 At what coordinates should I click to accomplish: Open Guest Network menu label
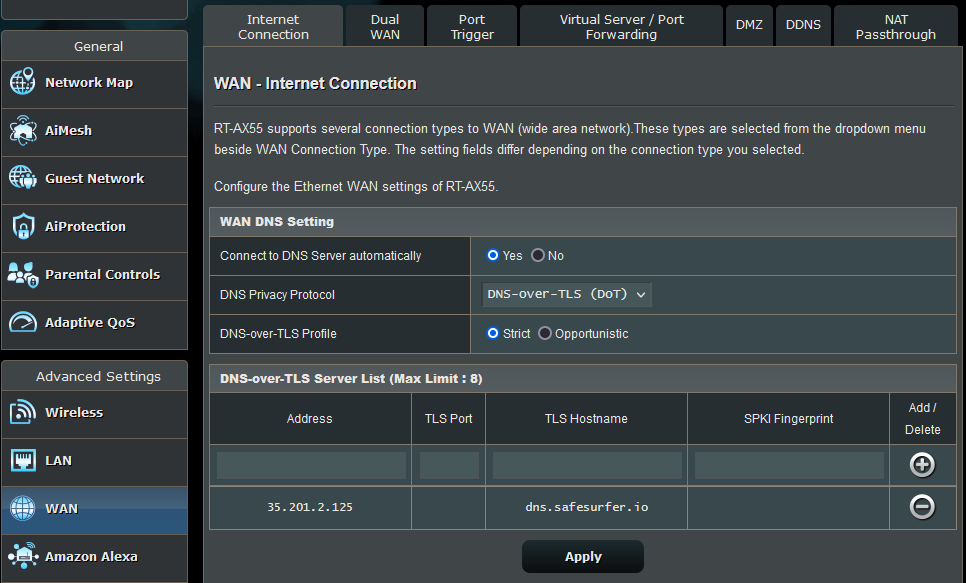[94, 179]
